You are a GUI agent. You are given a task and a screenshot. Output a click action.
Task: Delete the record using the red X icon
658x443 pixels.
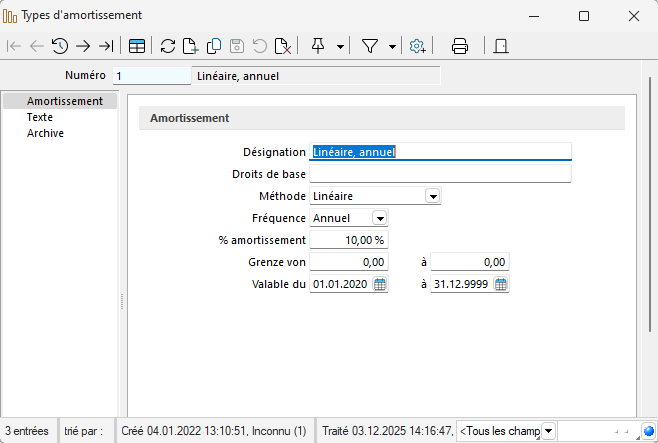(x=283, y=46)
